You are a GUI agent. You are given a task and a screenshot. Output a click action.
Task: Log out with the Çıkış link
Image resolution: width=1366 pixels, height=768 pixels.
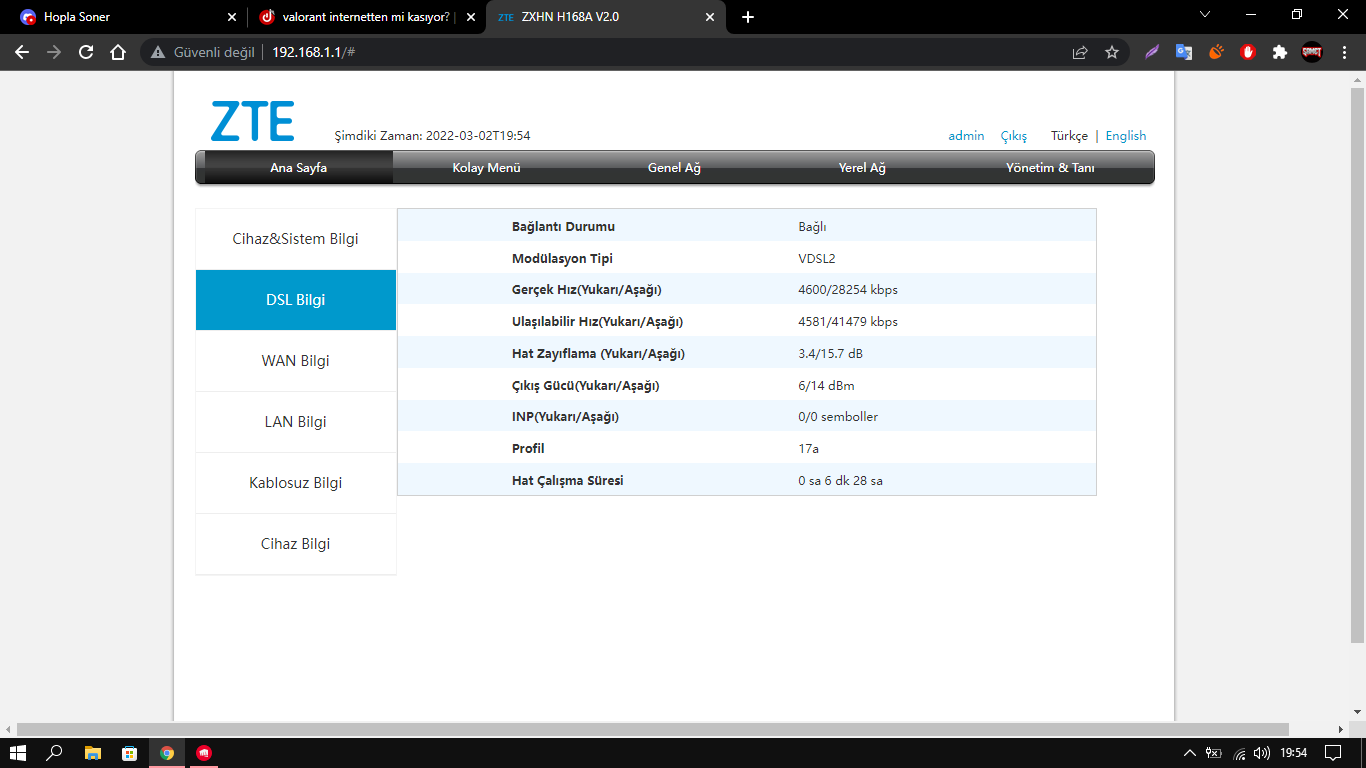(x=1014, y=136)
